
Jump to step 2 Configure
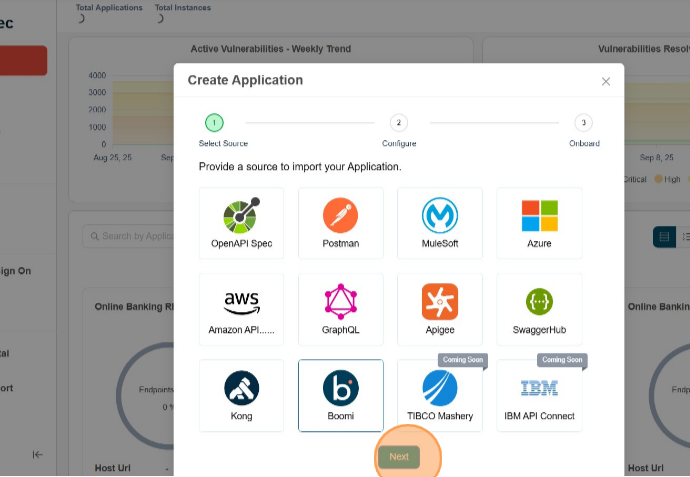coord(398,123)
